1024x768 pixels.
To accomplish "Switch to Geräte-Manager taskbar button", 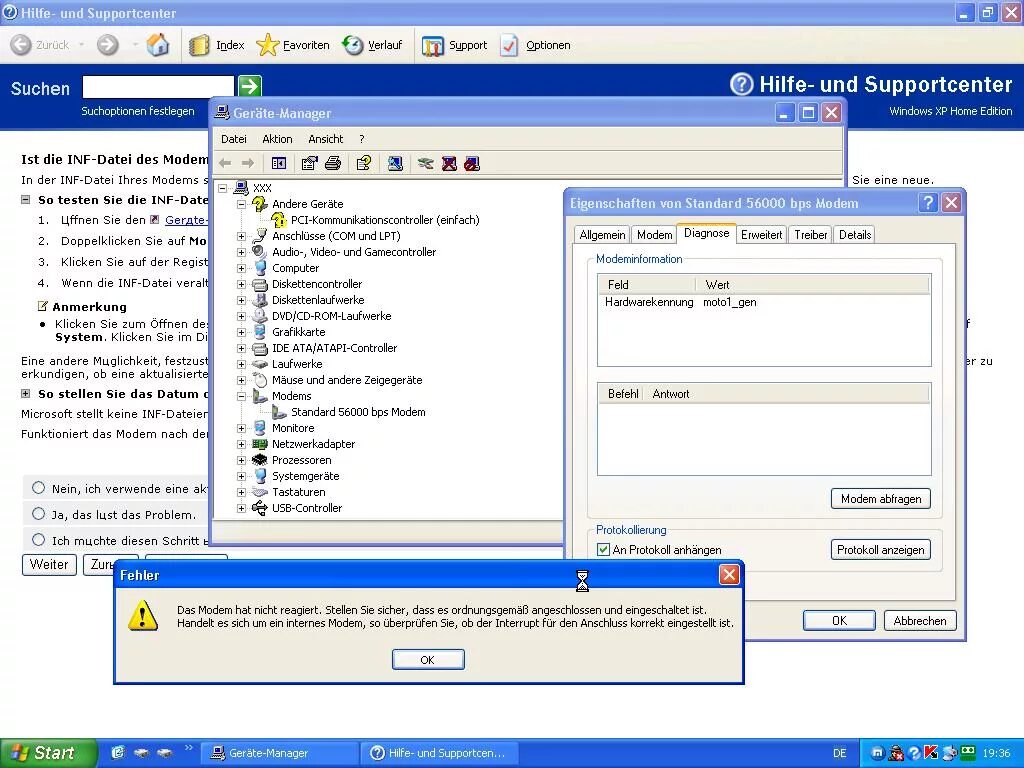I will (279, 753).
